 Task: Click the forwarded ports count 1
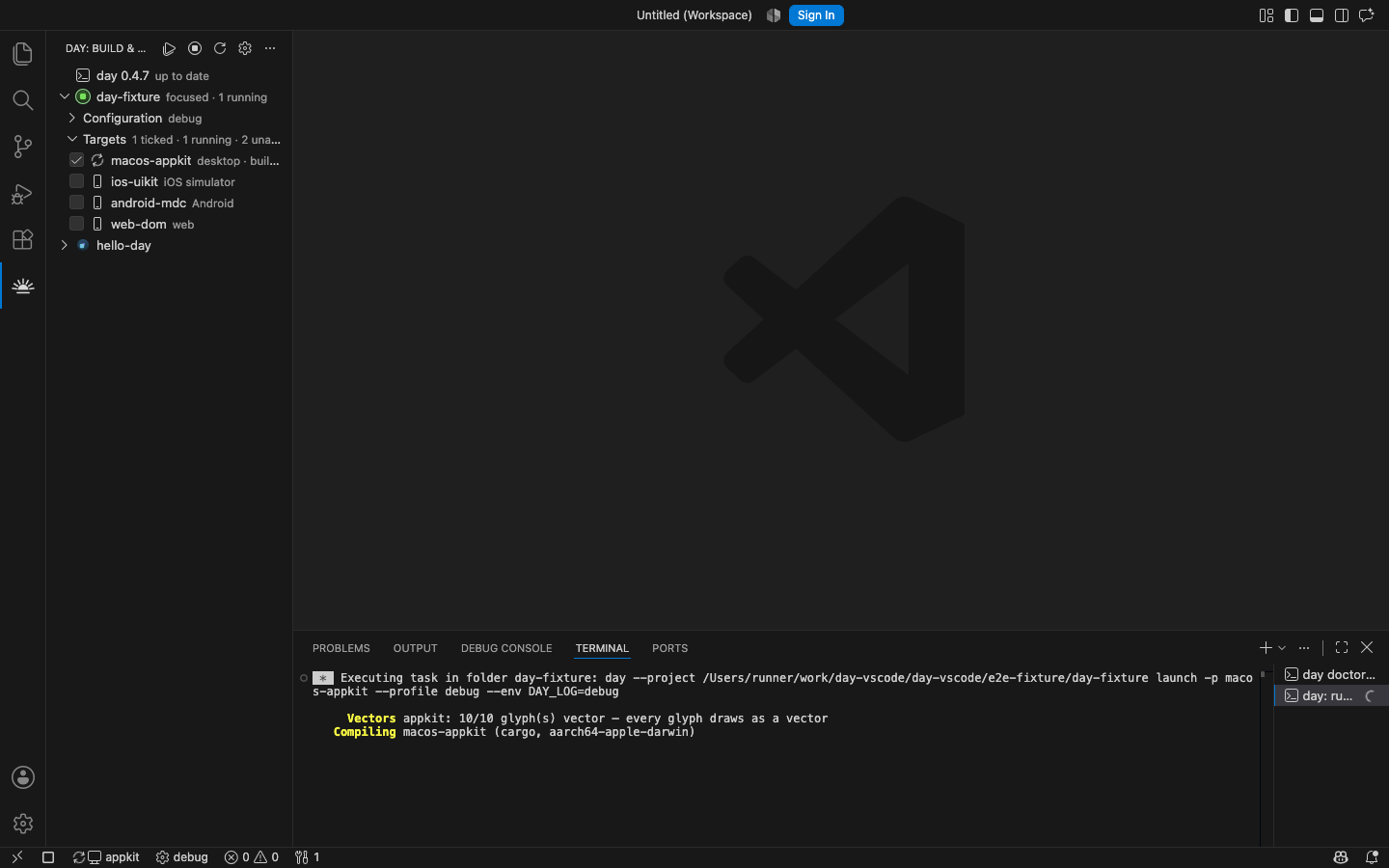tap(308, 857)
